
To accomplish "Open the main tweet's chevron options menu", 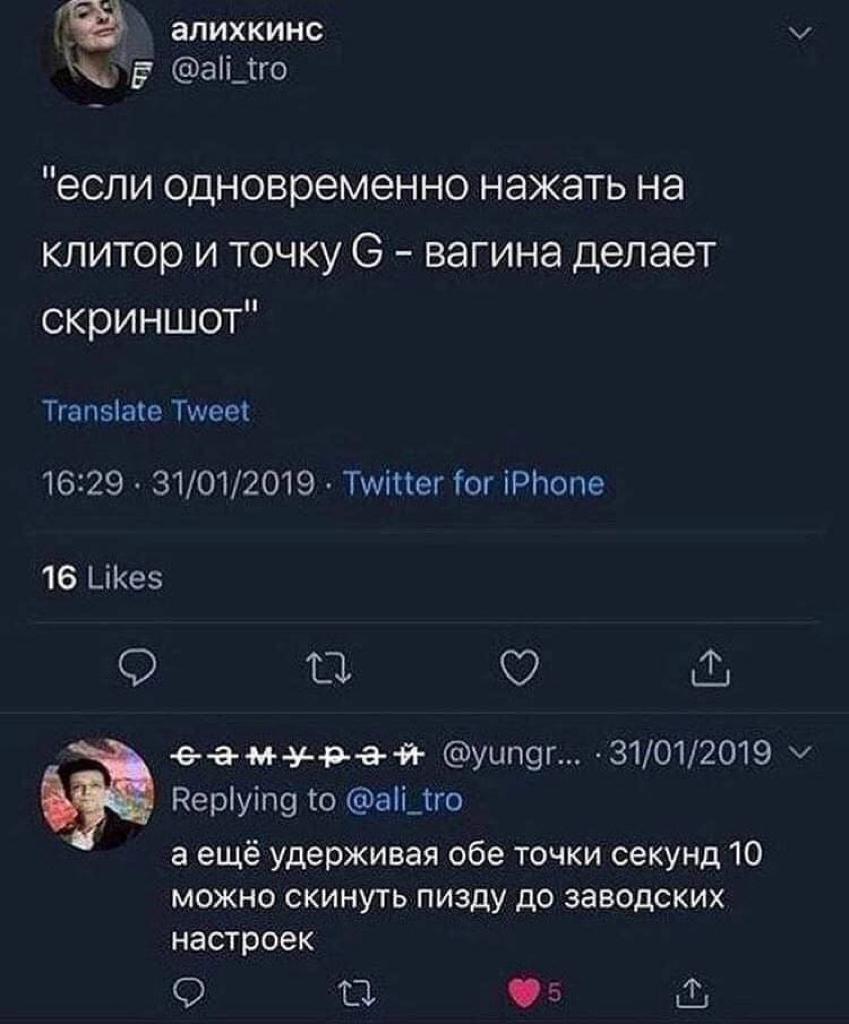I will 798,37.
